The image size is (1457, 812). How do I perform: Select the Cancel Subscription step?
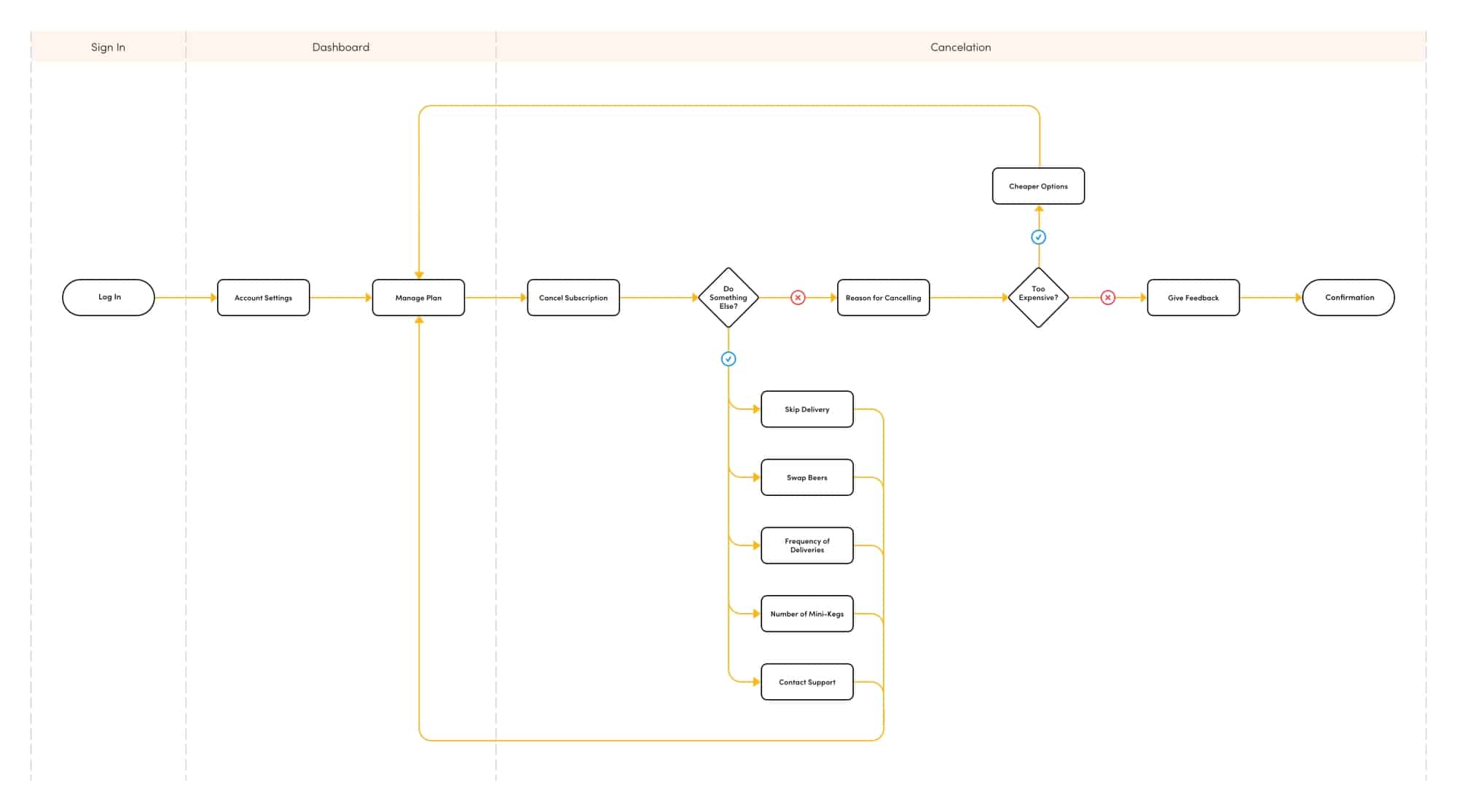point(573,297)
